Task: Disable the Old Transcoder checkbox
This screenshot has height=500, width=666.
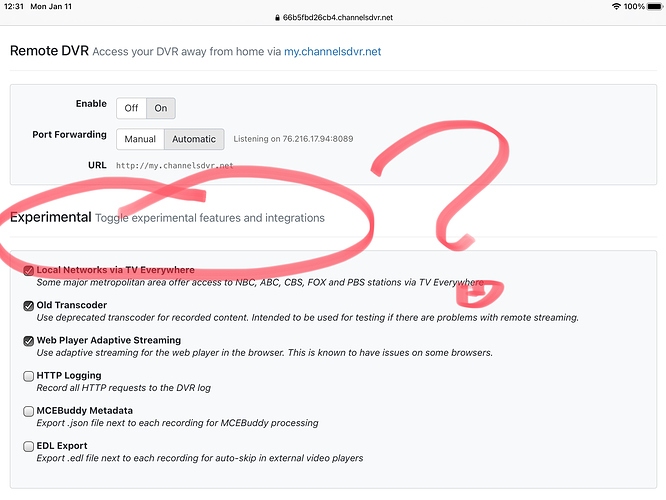Action: [28, 305]
